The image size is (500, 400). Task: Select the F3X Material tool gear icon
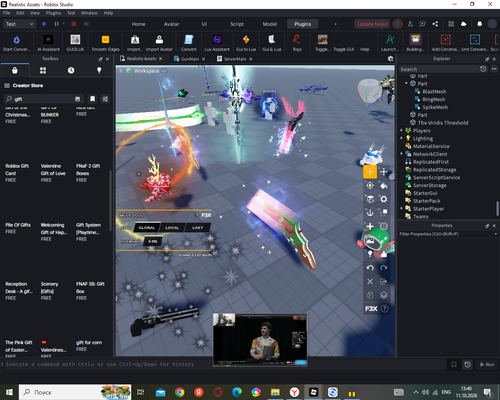pyautogui.click(x=384, y=199)
